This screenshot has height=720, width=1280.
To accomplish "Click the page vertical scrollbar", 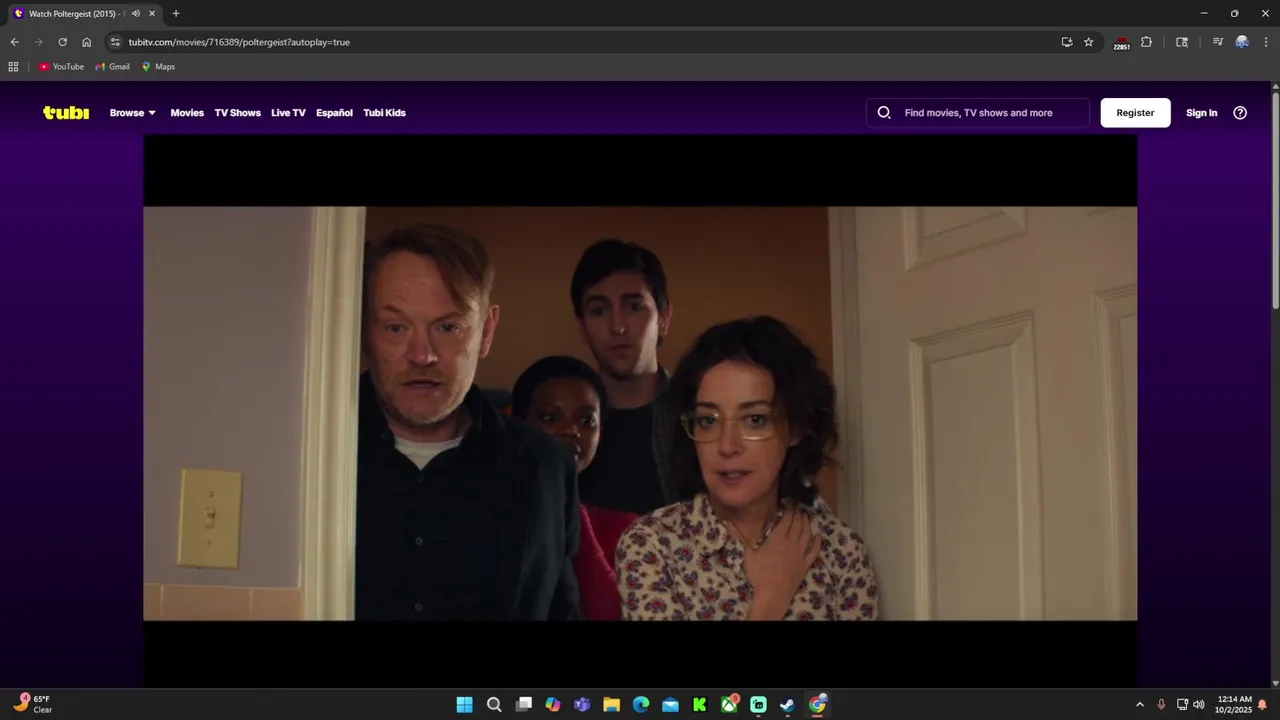I will pos(1275,200).
